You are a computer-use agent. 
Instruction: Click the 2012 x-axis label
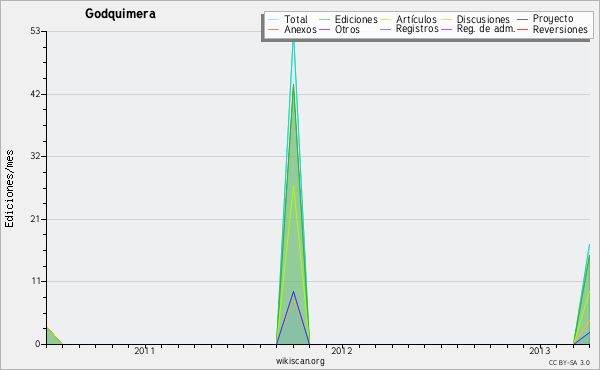tap(342, 351)
